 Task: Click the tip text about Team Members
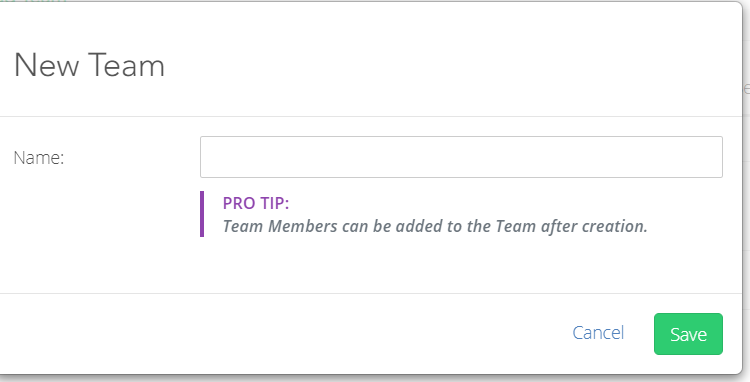pos(435,226)
